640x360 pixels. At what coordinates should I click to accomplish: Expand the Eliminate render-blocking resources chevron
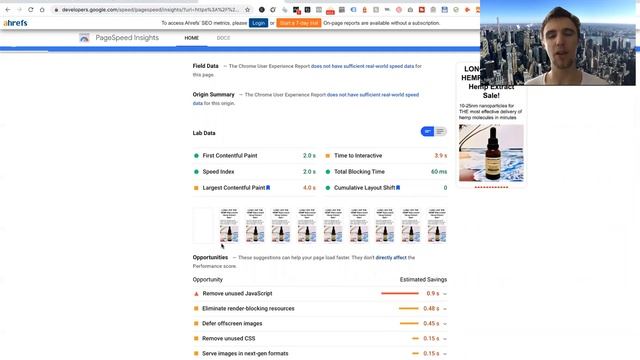coord(445,309)
